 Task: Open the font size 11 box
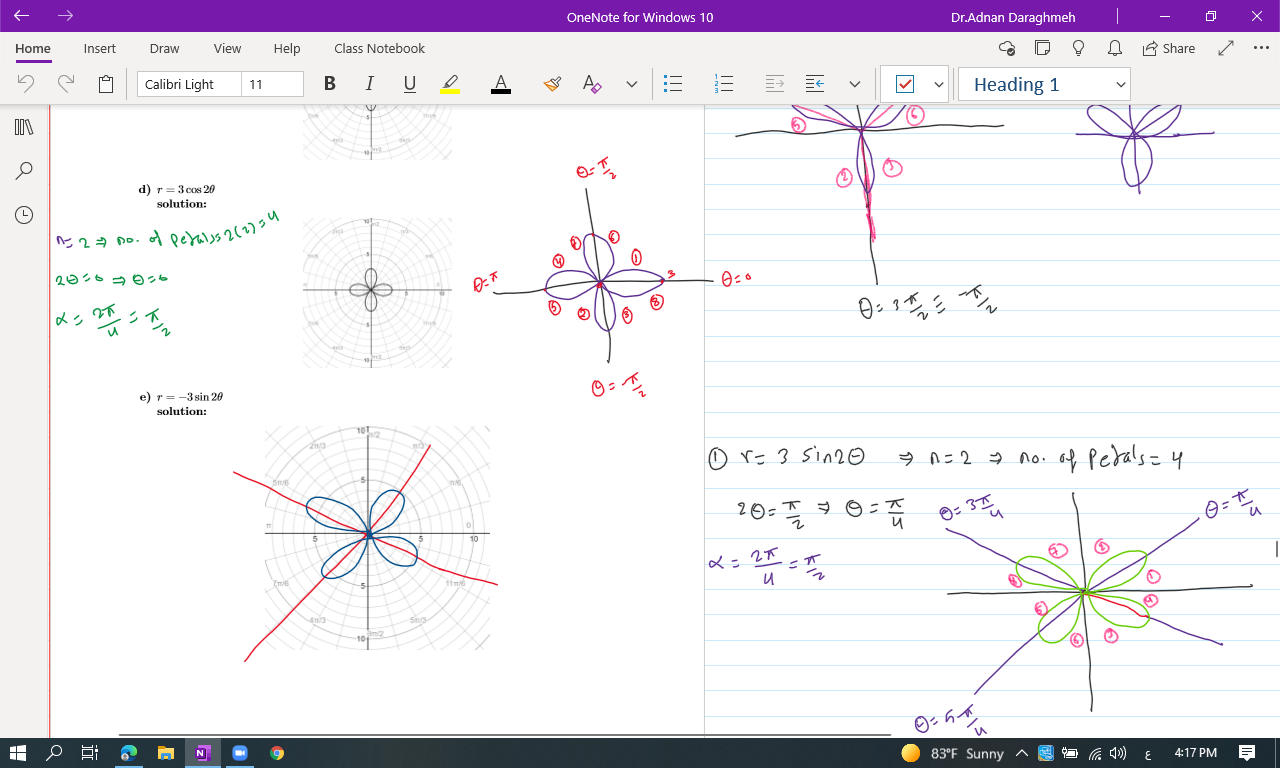click(x=272, y=84)
